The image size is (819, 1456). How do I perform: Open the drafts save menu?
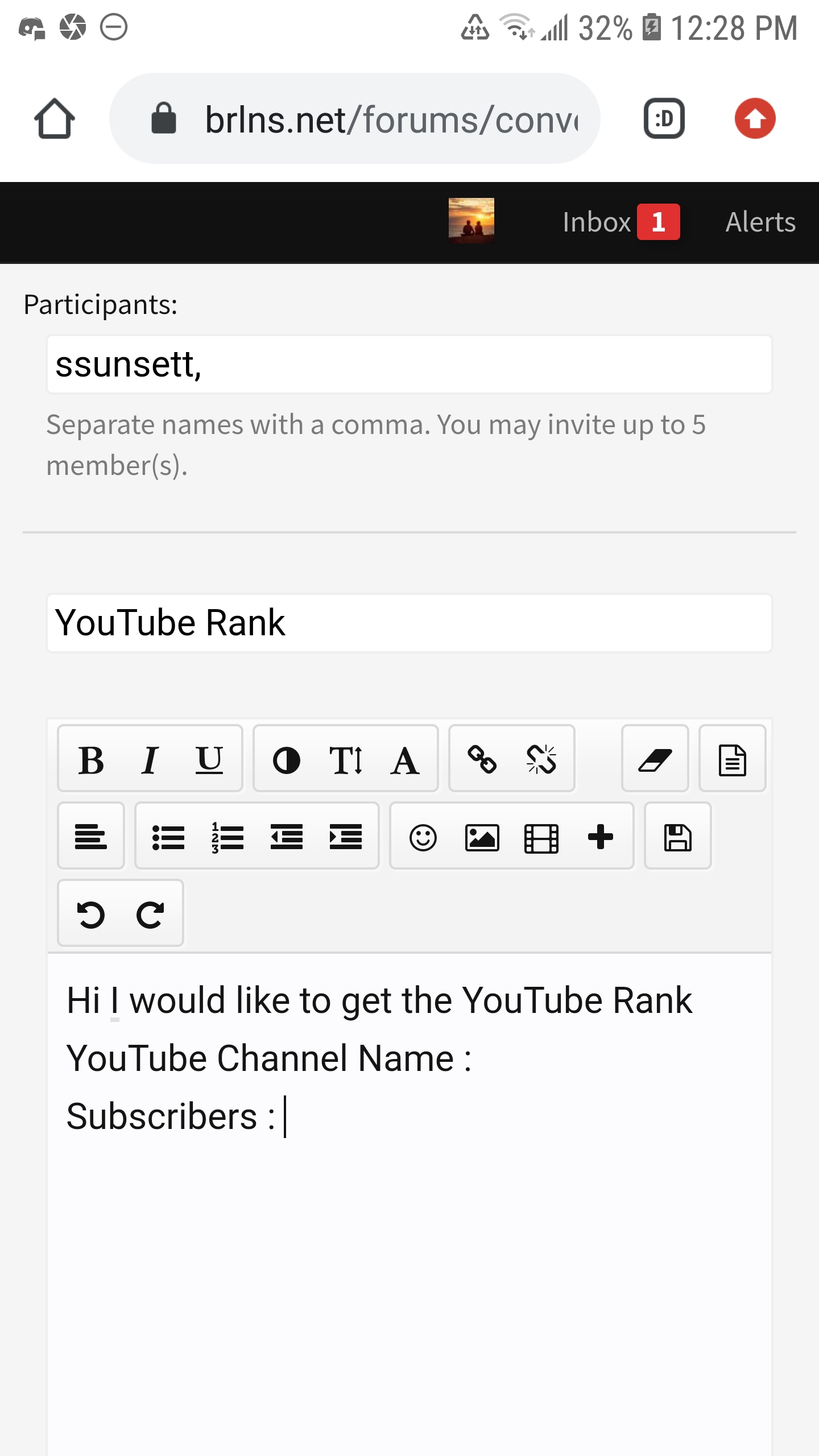[678, 837]
